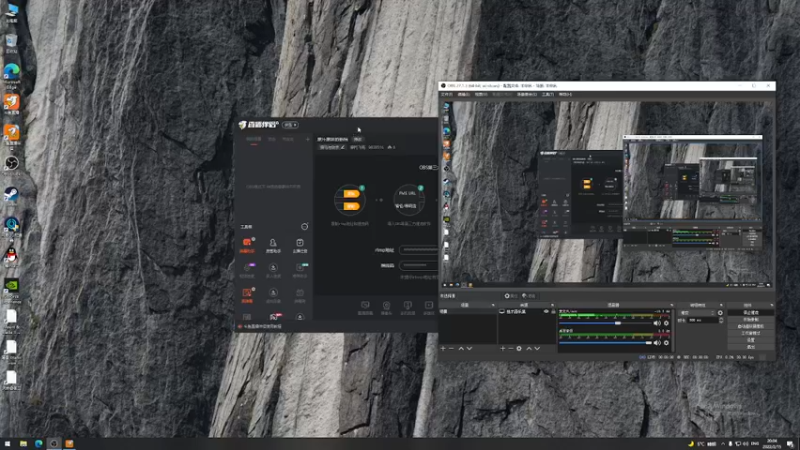This screenshot has width=800, height=450.
Task: Click the PMS URL step circle
Action: pyautogui.click(x=408, y=199)
